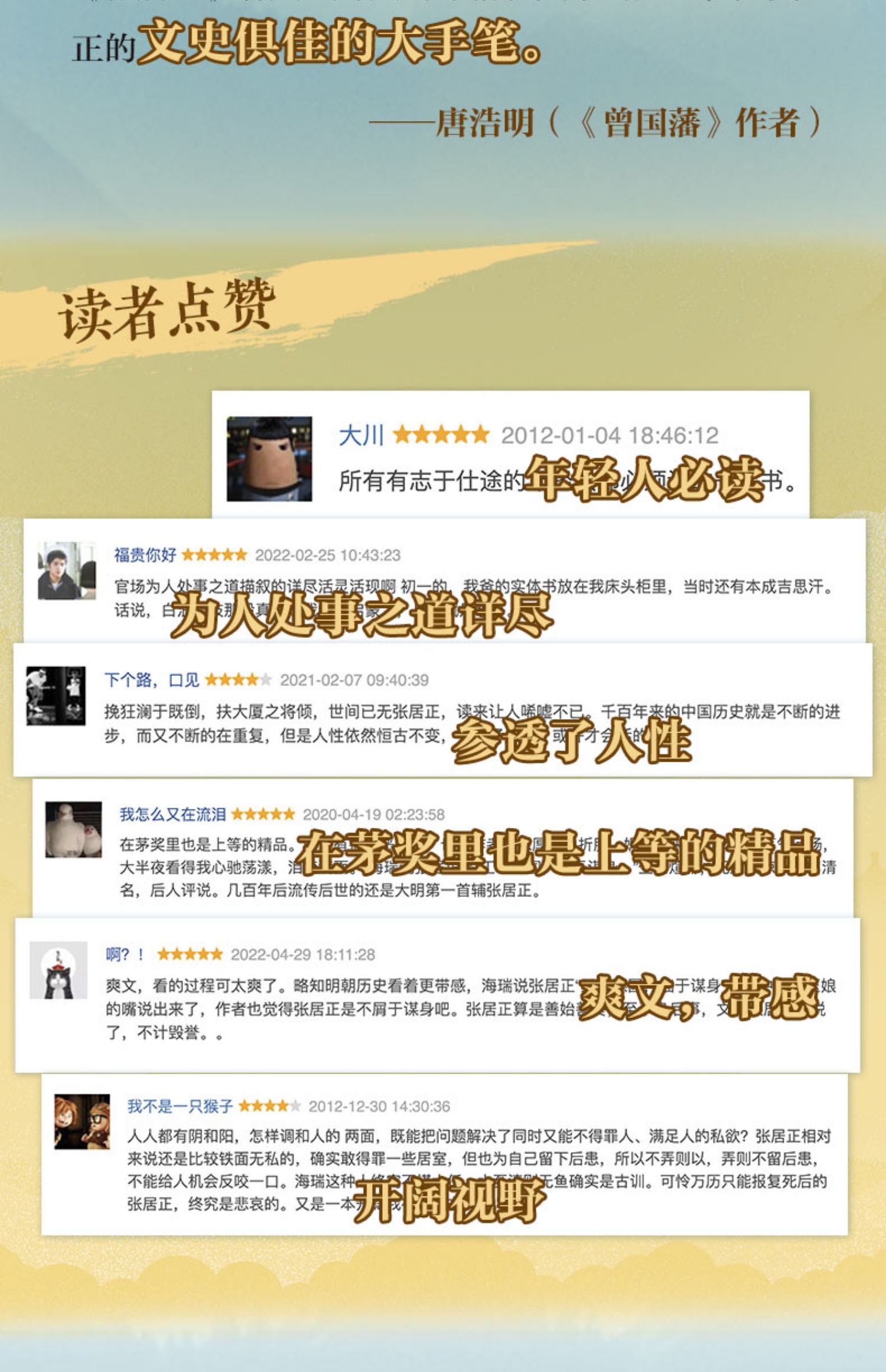886x1372 pixels.
Task: Click the timestamp 2012-01-04 18:46:12
Action: 610,436
